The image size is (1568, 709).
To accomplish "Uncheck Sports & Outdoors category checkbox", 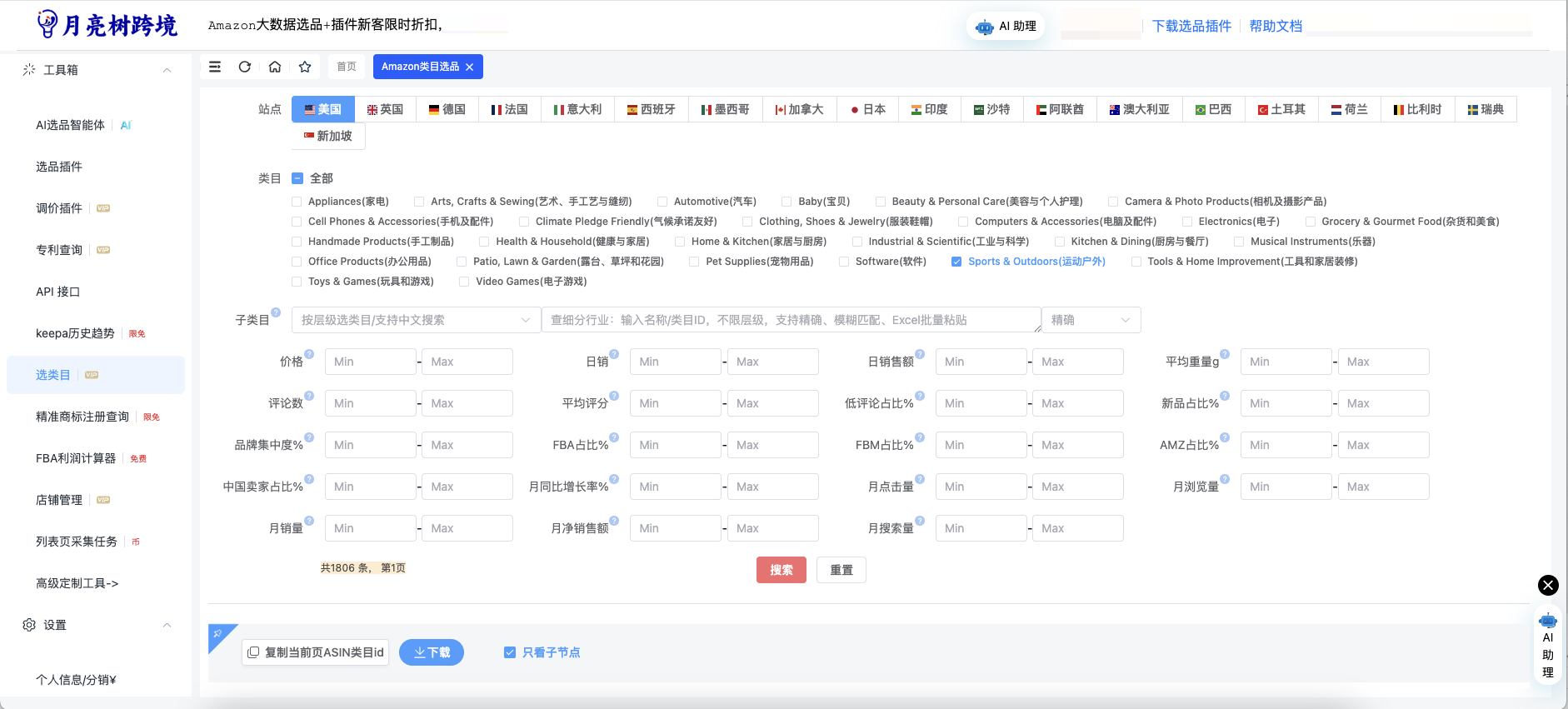I will 956,262.
